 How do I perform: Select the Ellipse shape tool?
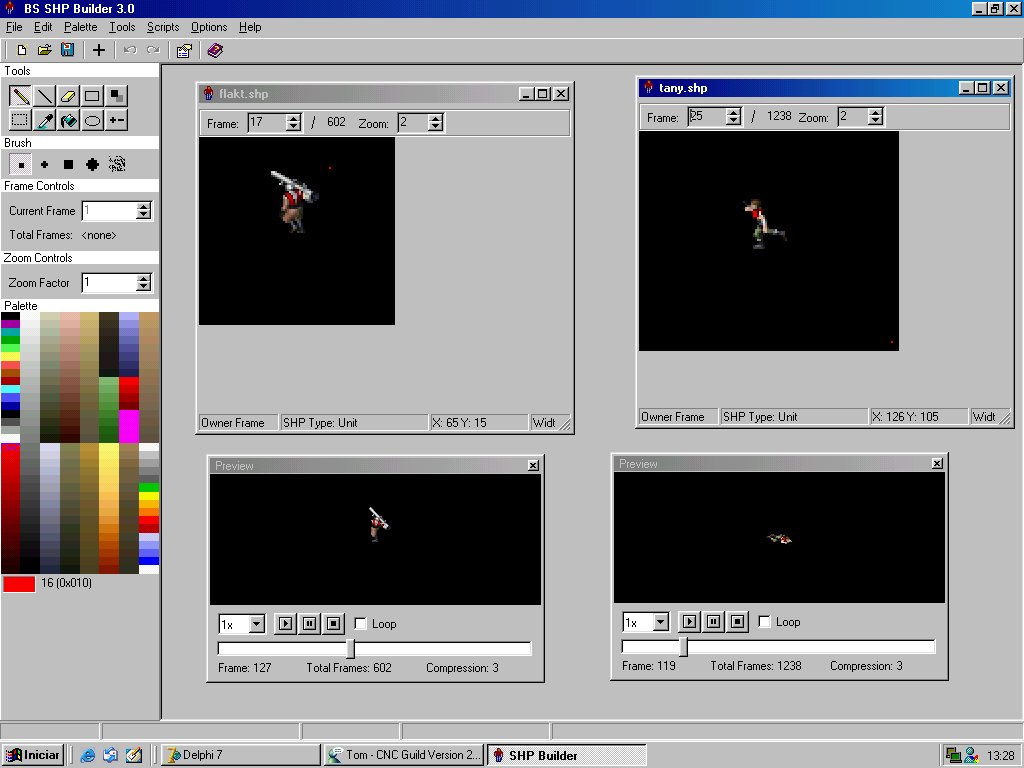click(92, 121)
